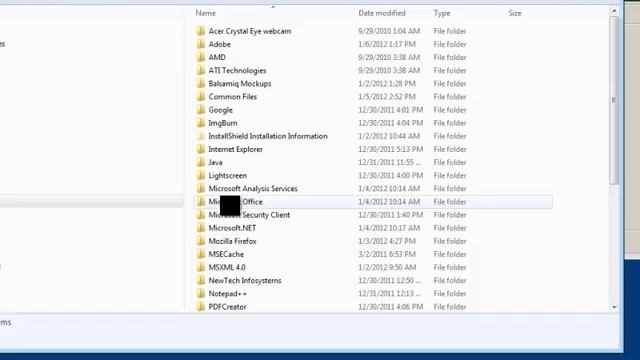Select the 'Microsoft.NET' folder name
Image resolution: width=640 pixels, height=360 pixels.
(x=232, y=228)
